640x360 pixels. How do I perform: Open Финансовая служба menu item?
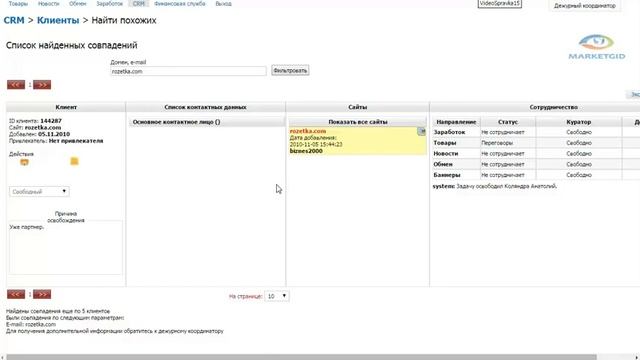(x=180, y=4)
